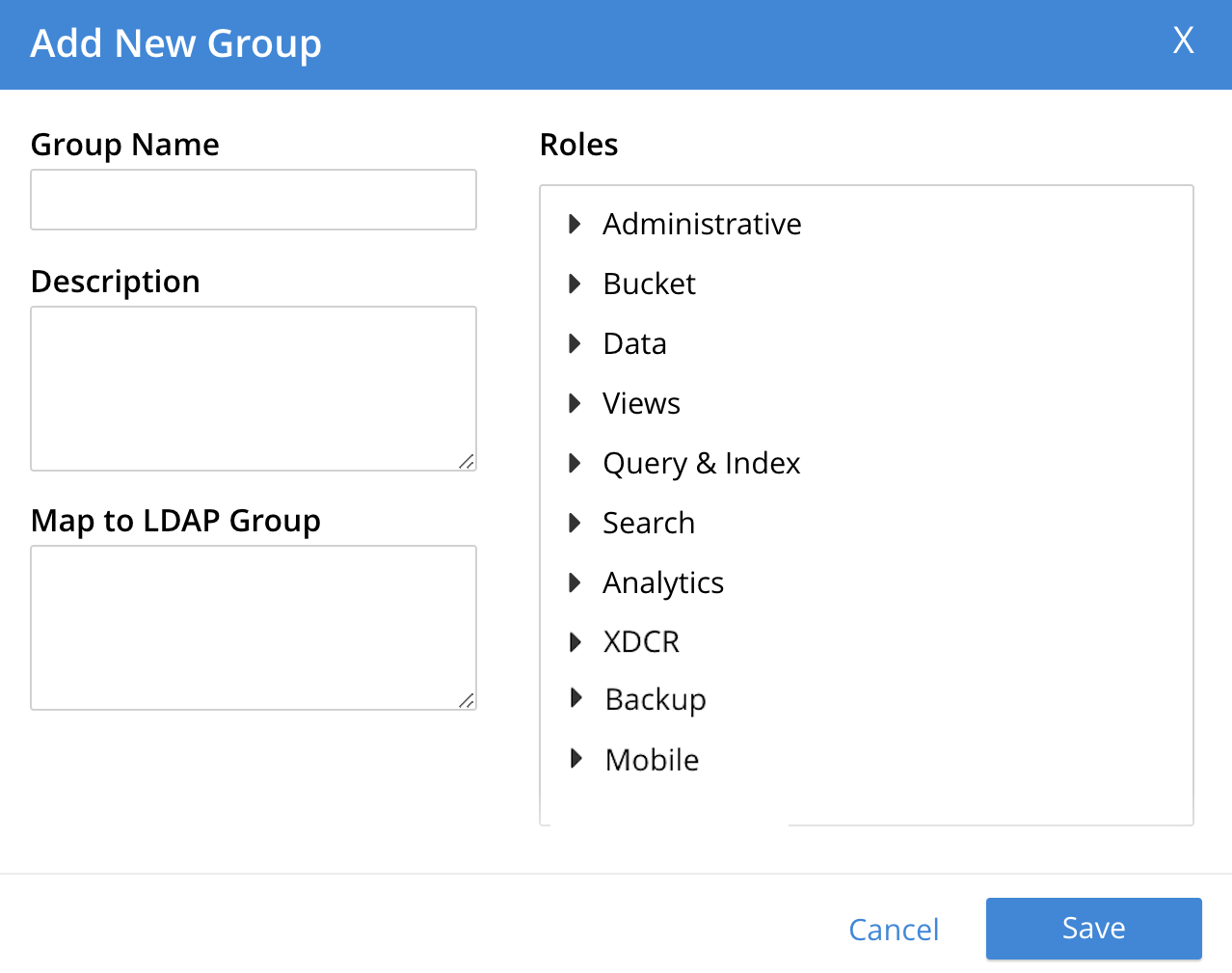Screen dimensions: 1232x973
Task: Expand Backup roles with its arrow
Action: click(576, 698)
